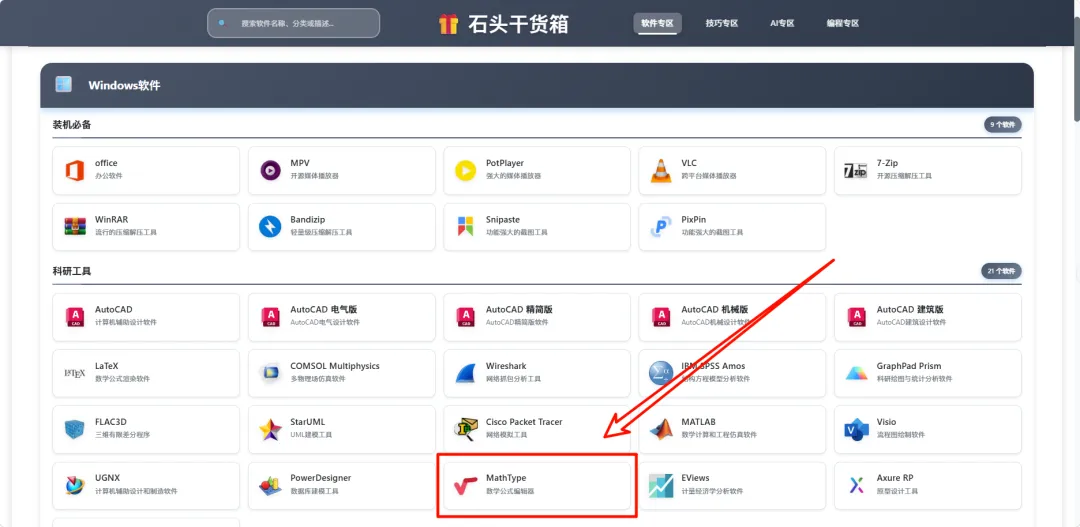Click the GraphPad Prism triangle icon
The height and width of the screenshot is (527, 1080).
[x=856, y=373]
